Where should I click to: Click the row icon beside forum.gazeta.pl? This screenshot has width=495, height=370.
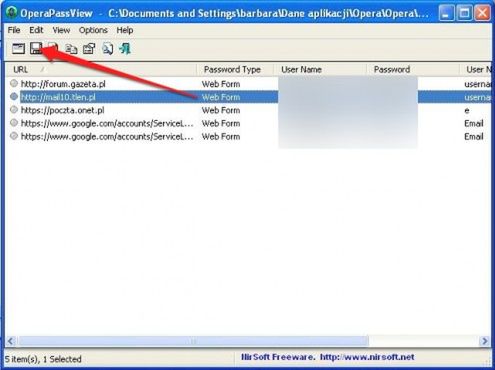pyautogui.click(x=14, y=83)
